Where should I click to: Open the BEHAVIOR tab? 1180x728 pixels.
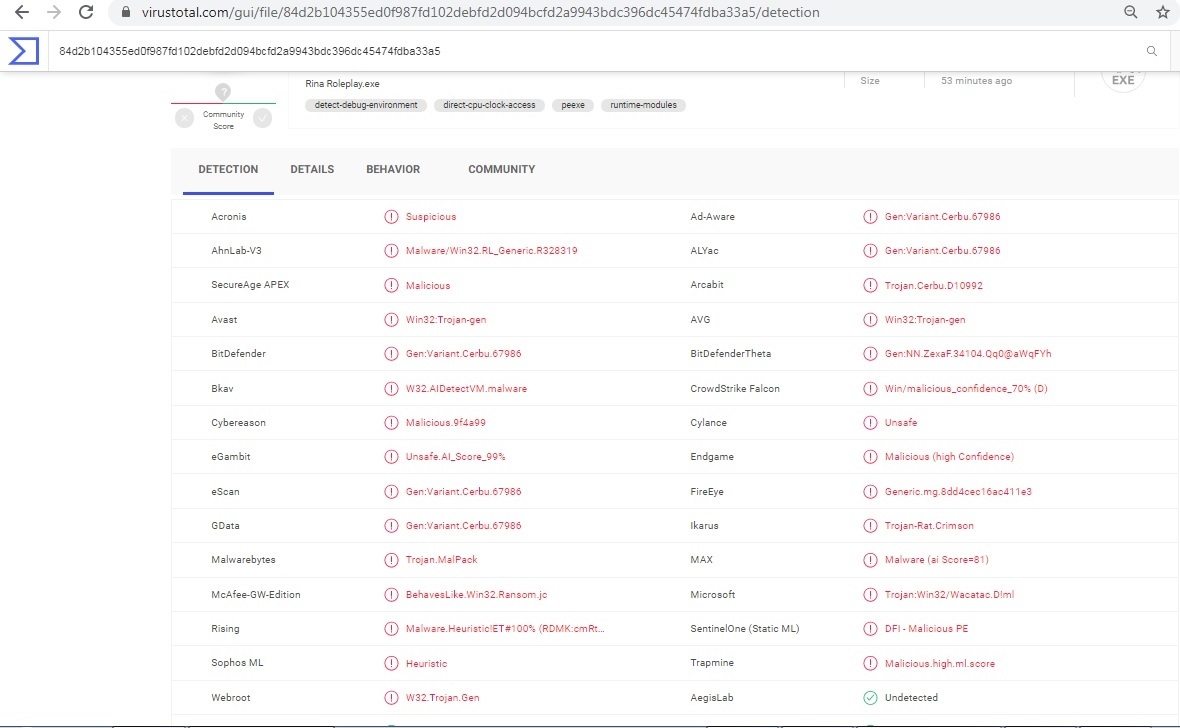point(393,169)
